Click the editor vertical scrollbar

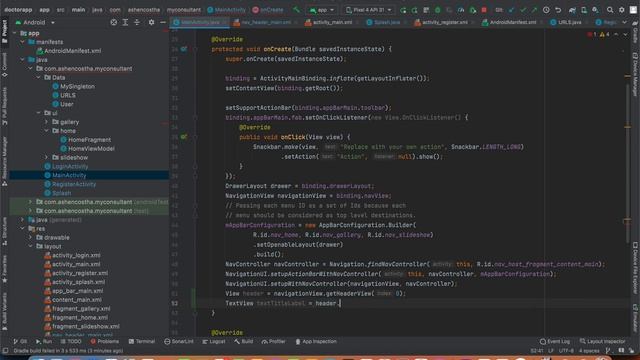click(x=628, y=163)
